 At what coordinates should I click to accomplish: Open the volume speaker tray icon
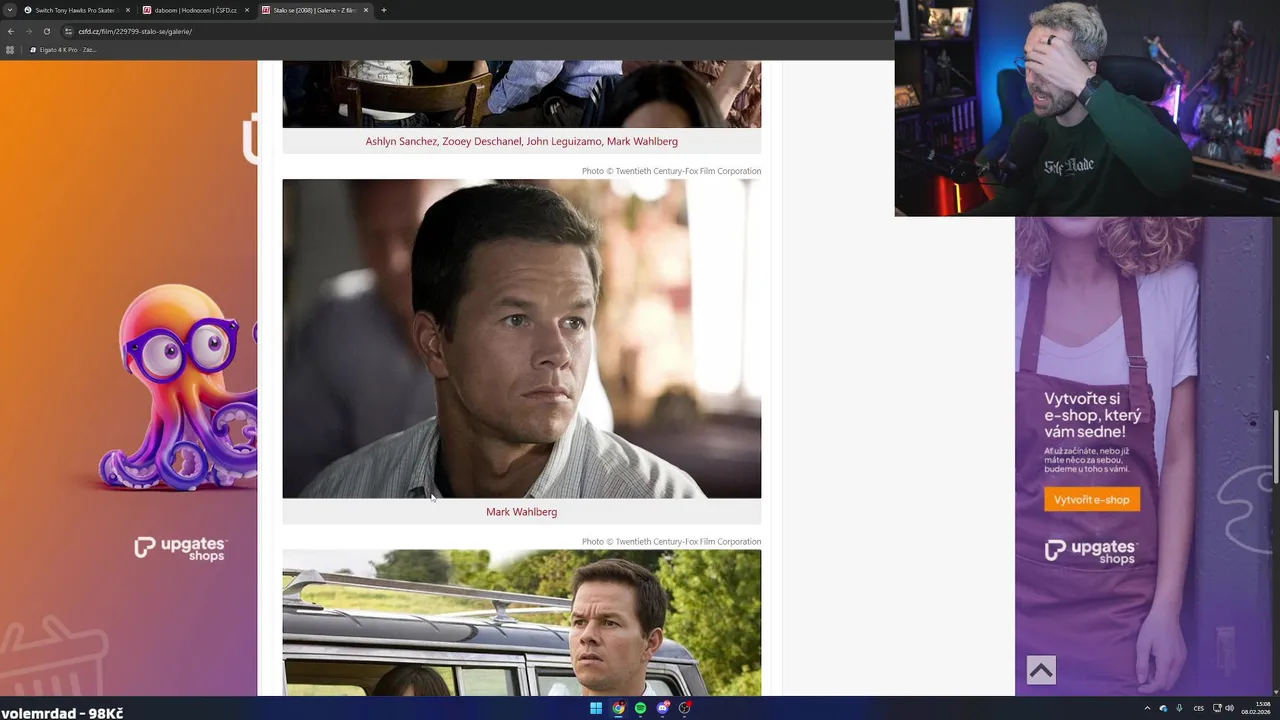(1229, 708)
